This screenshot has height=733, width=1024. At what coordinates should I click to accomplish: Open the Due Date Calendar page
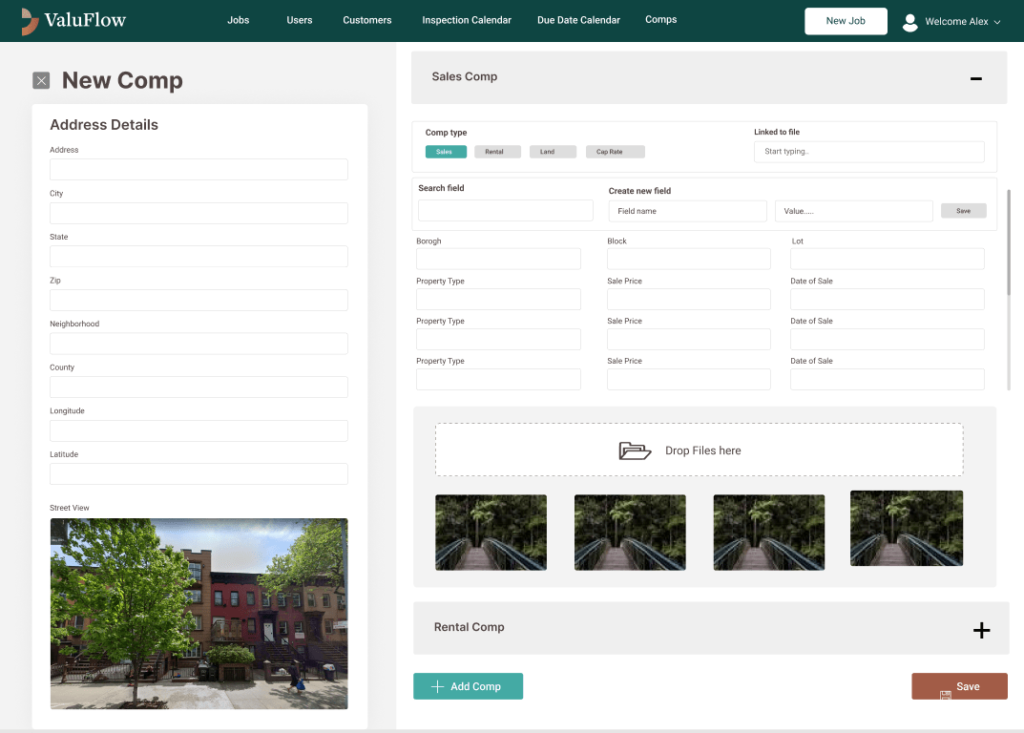[578, 20]
